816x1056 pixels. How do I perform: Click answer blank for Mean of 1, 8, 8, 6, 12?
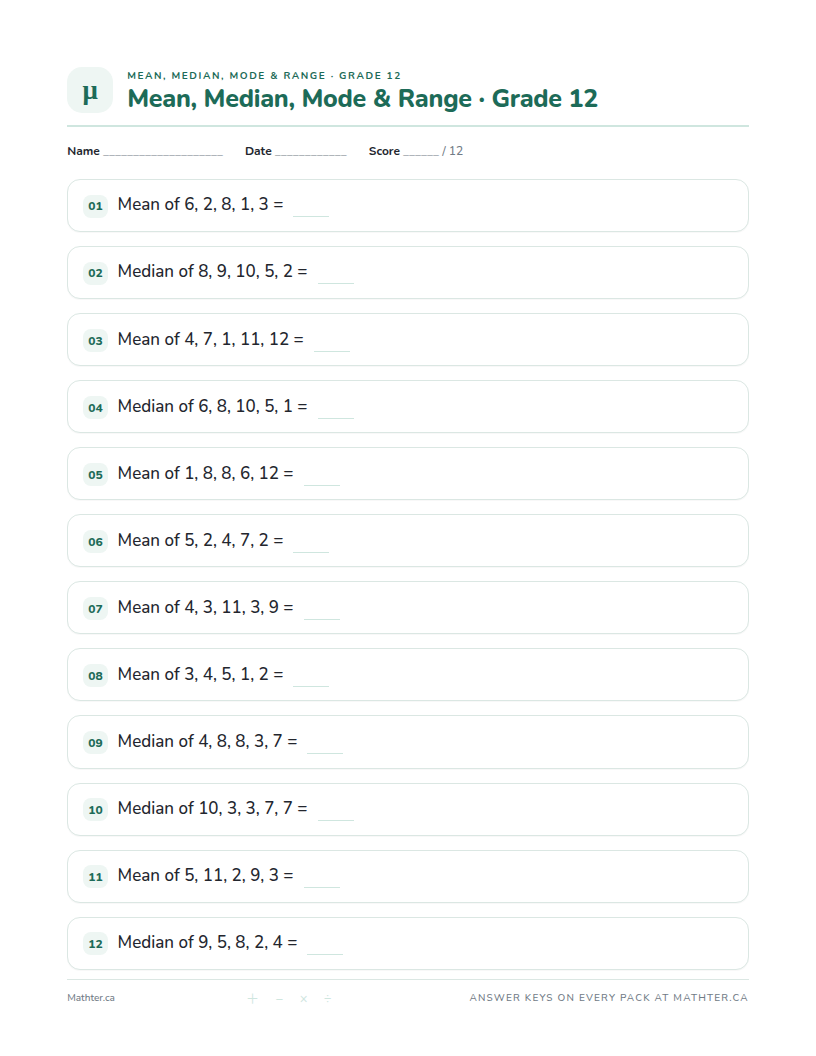tap(322, 484)
